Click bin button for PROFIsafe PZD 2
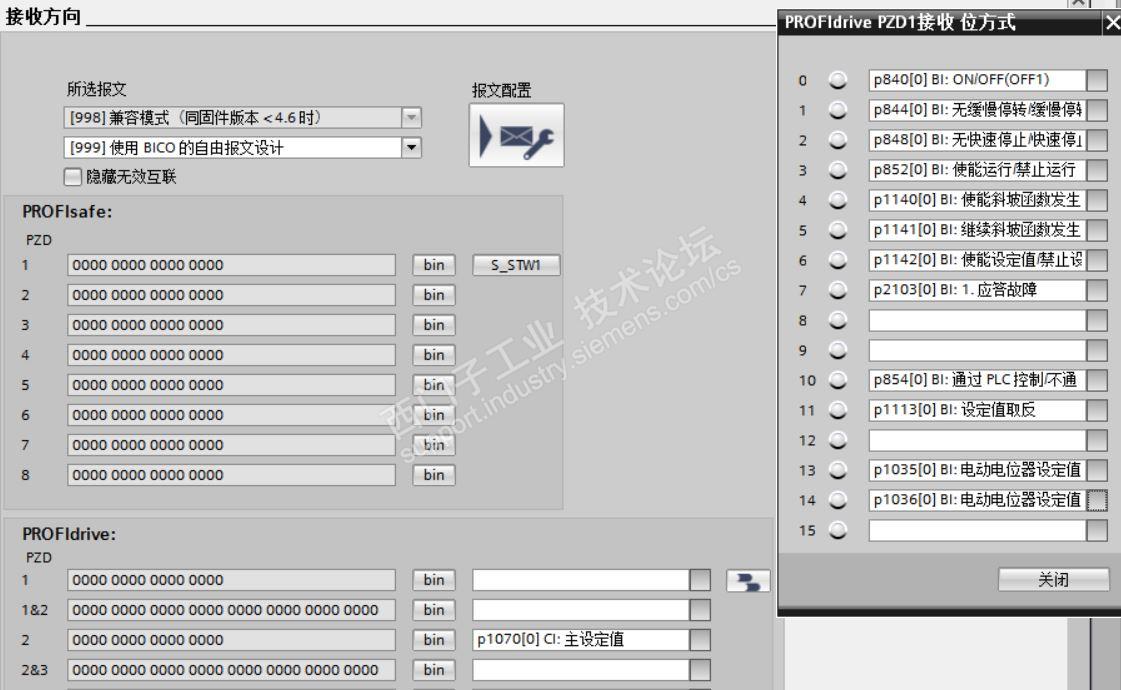This screenshot has width=1121, height=690. pyautogui.click(x=433, y=295)
